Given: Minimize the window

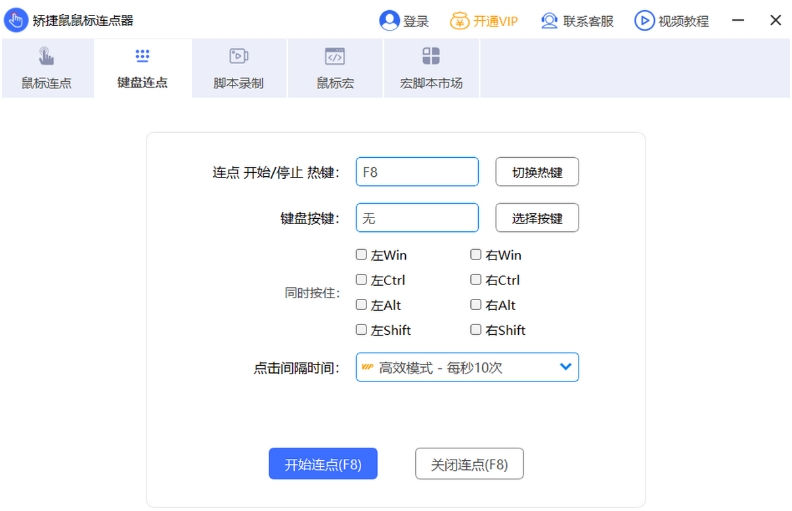Looking at the screenshot, I should (x=738, y=20).
